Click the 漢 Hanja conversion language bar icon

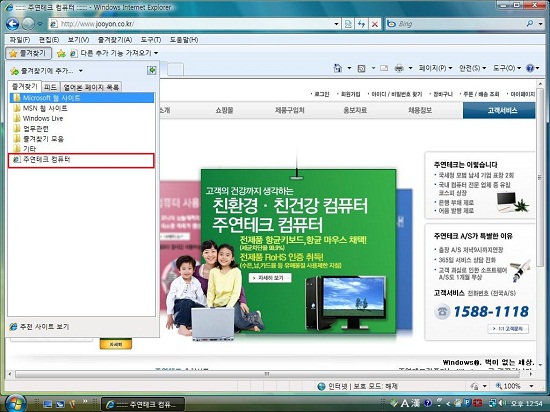(416, 403)
